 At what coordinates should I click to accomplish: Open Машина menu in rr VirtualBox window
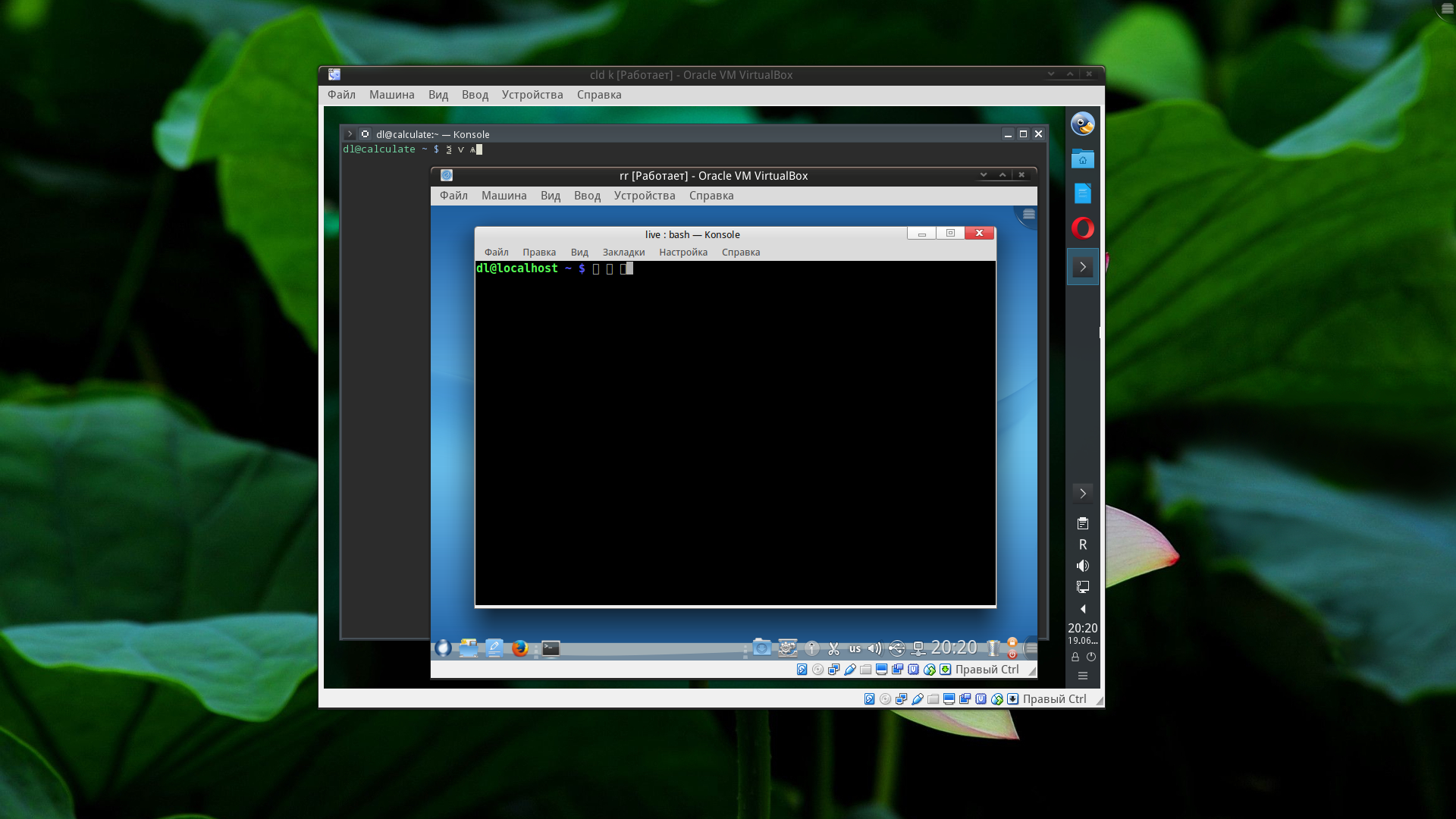coord(504,196)
